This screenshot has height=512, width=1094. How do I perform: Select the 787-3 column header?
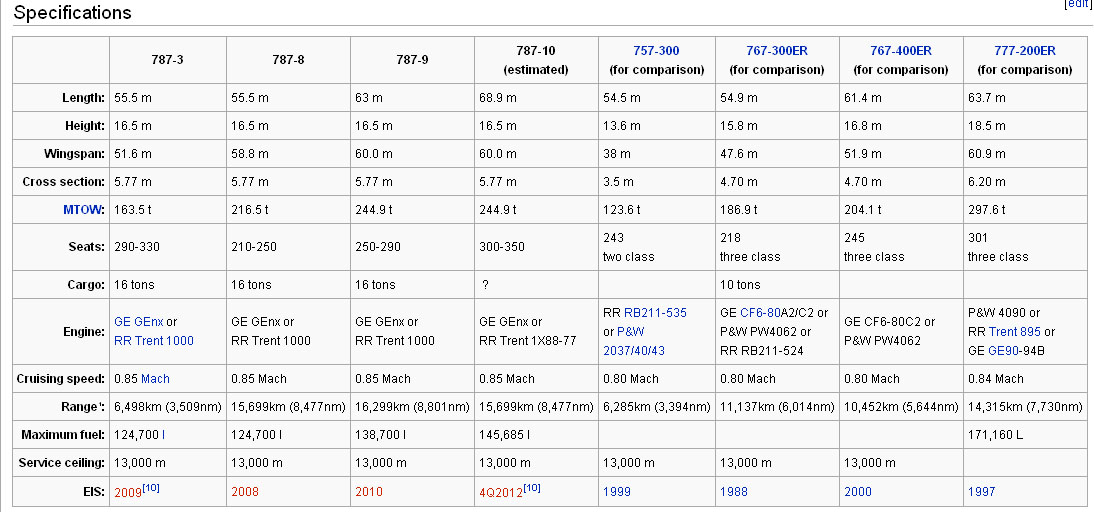tap(167, 60)
